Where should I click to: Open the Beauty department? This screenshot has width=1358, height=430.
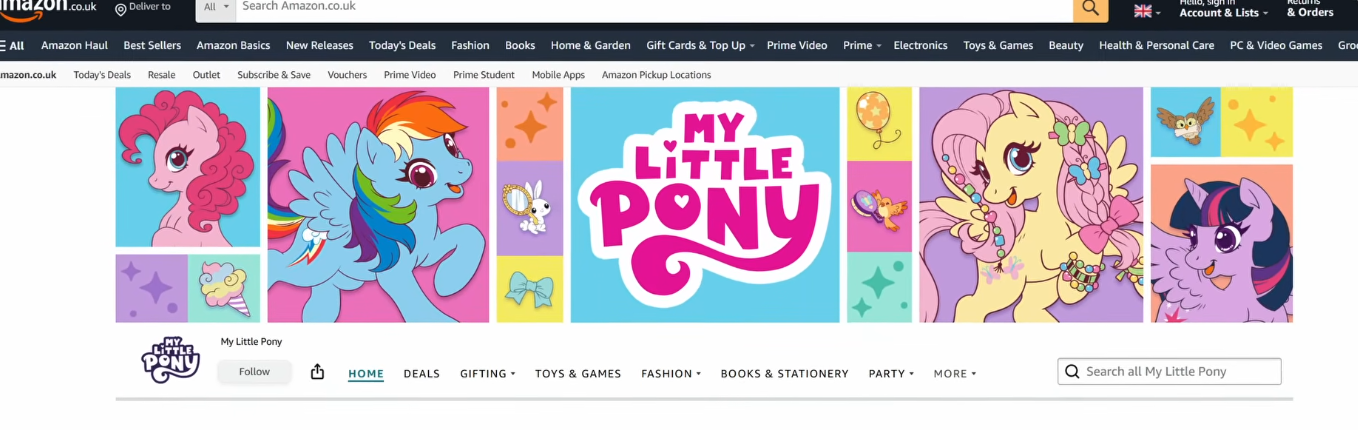click(x=1066, y=45)
